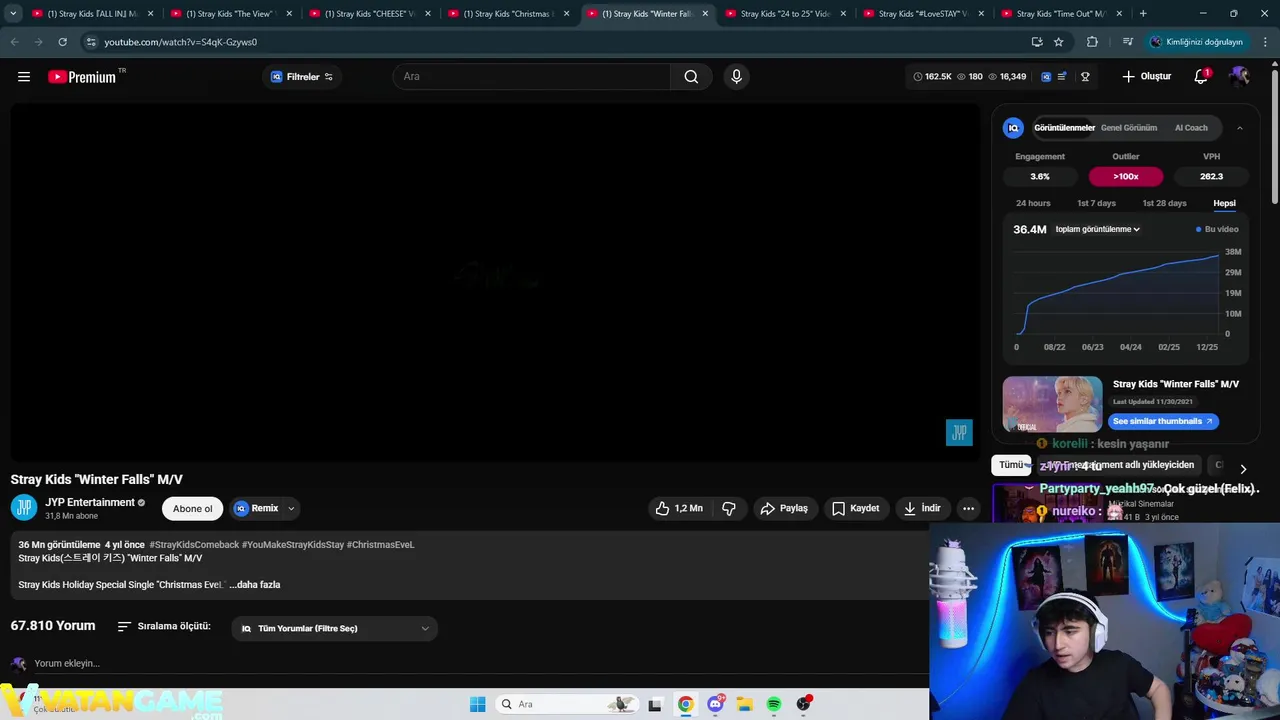
Task: Click Abone ol subscribe button
Action: 192,508
